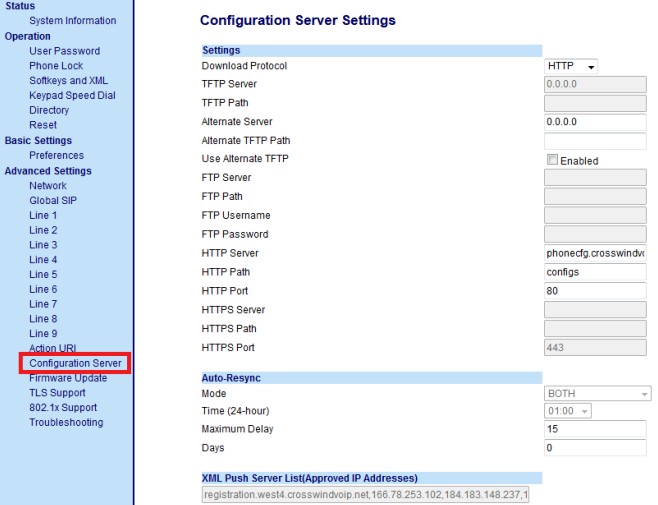Open Global SIP settings
This screenshot has width=658, height=505.
pyautogui.click(x=53, y=201)
